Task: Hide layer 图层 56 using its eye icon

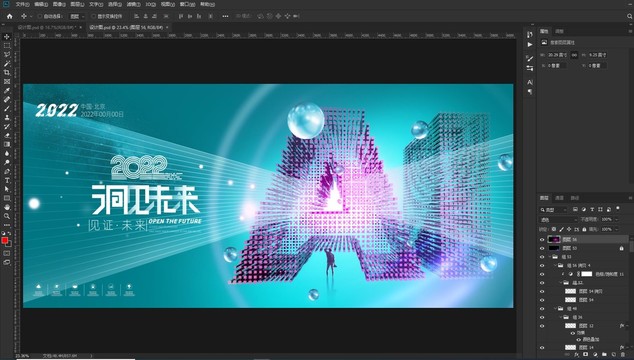Action: [x=542, y=239]
